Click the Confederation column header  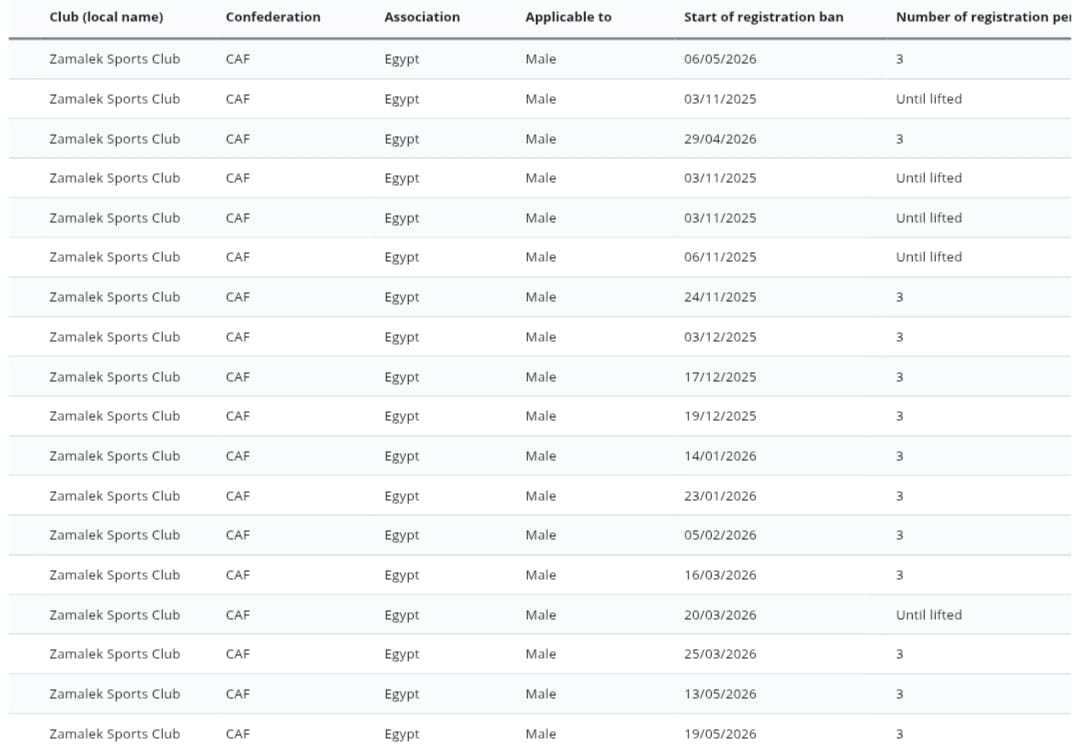click(273, 17)
